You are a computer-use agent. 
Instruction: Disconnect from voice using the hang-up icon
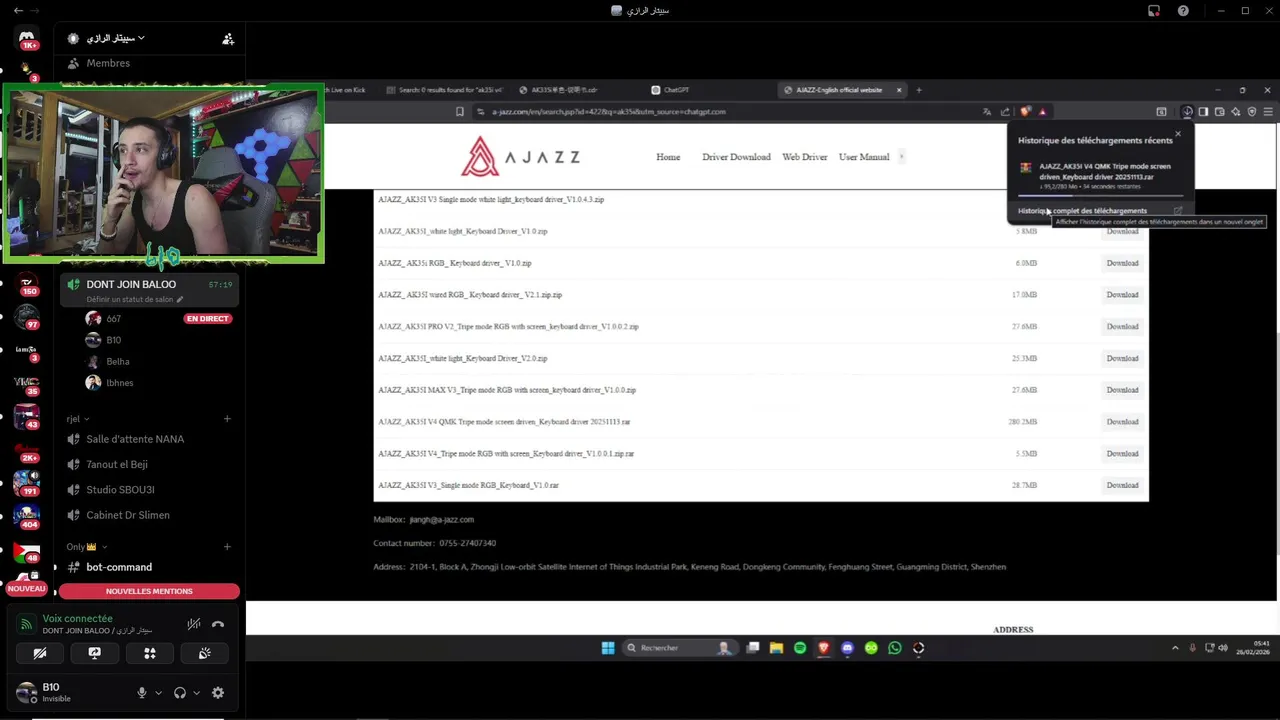(x=218, y=624)
